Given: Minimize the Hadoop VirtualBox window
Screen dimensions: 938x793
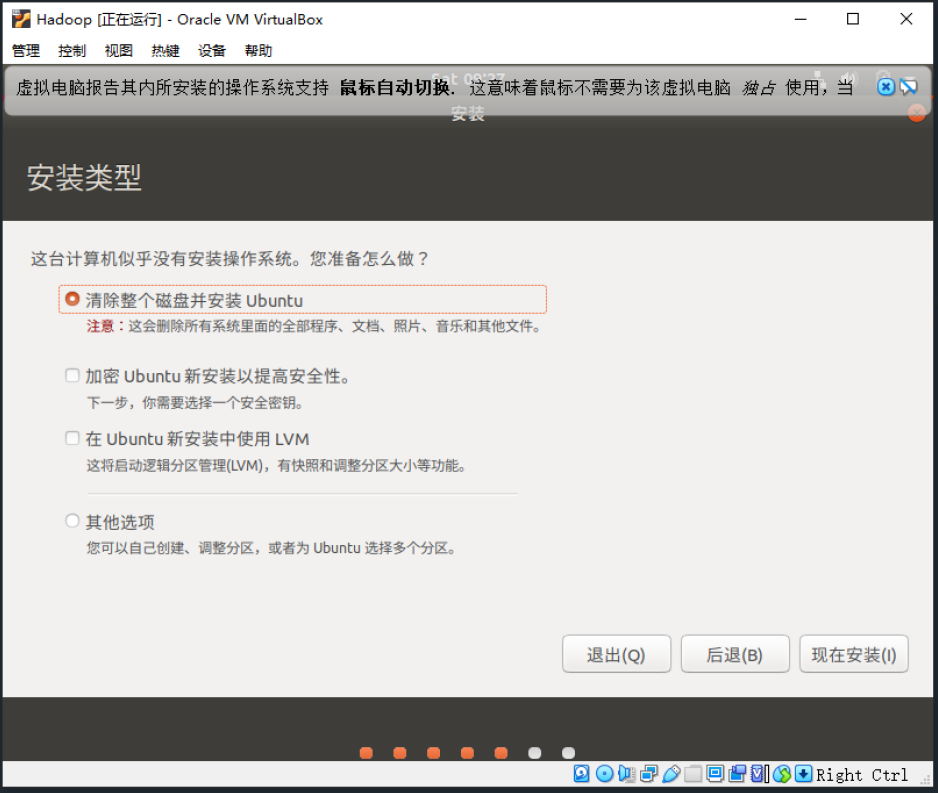Looking at the screenshot, I should (x=800, y=19).
